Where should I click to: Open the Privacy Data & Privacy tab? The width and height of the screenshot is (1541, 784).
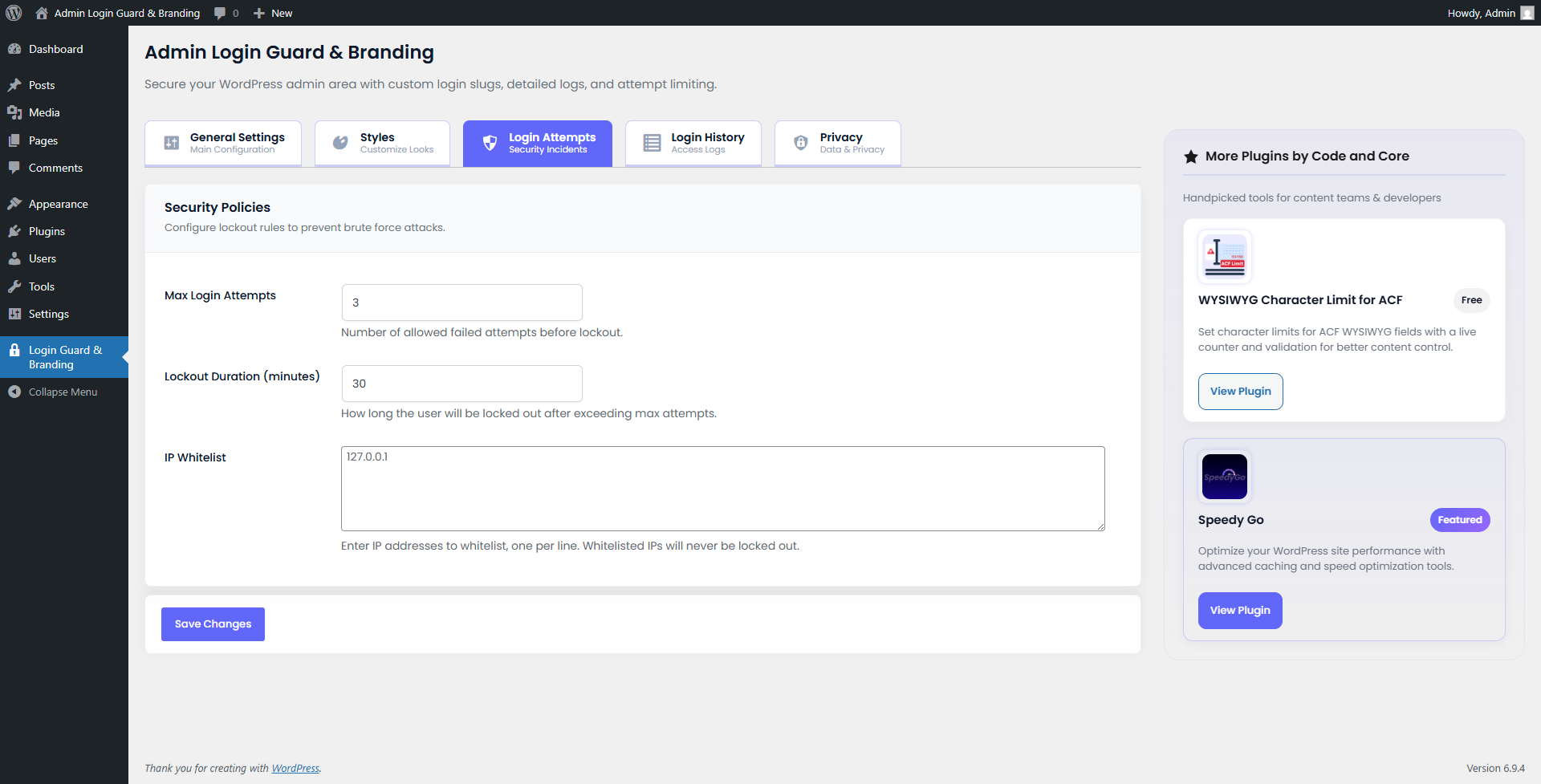point(837,143)
